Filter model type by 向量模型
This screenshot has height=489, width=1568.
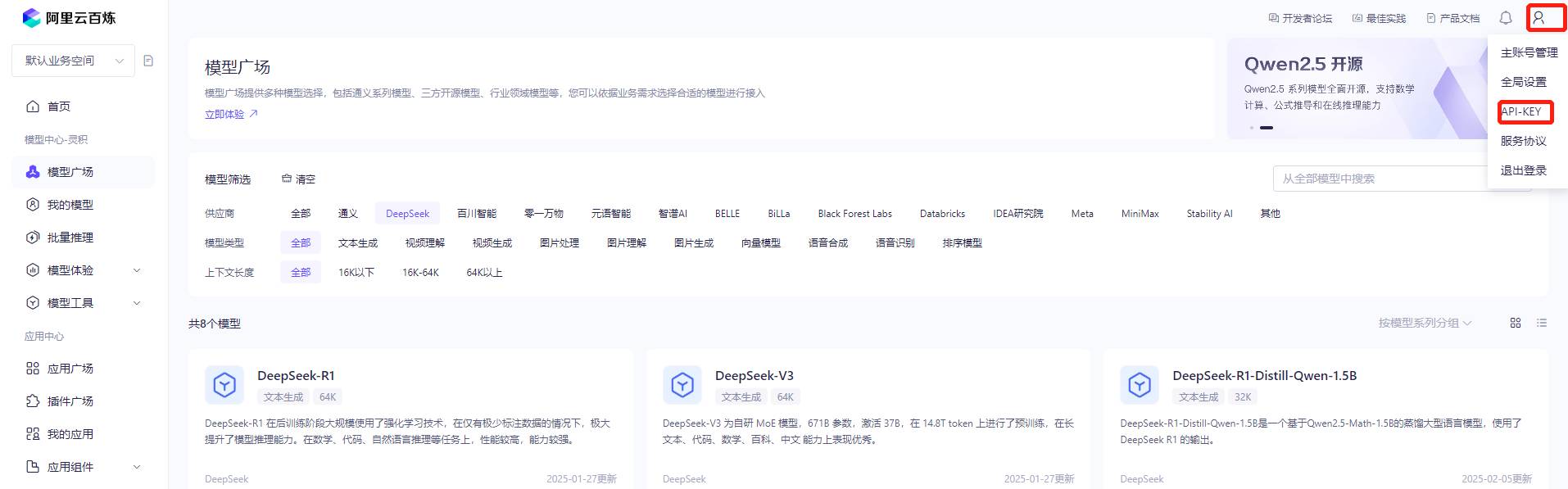(x=761, y=243)
